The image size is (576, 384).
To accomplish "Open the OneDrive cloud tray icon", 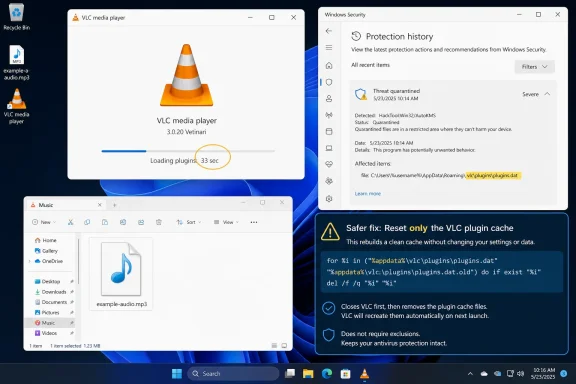I will 484,374.
